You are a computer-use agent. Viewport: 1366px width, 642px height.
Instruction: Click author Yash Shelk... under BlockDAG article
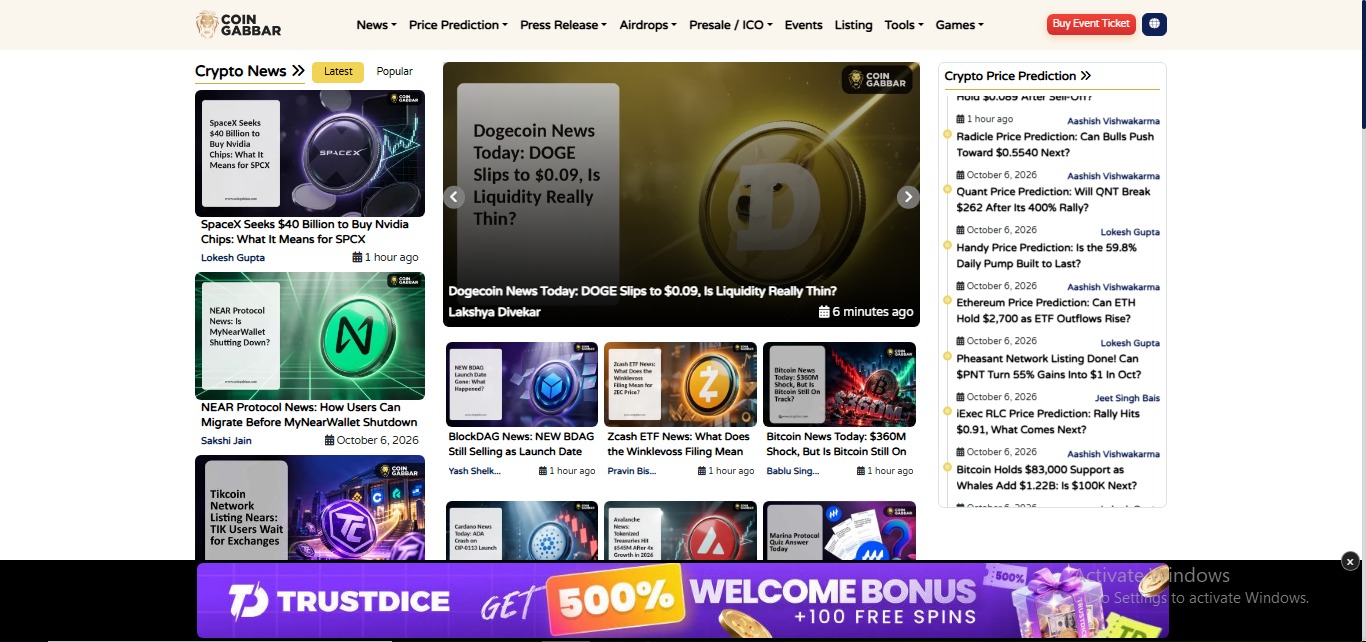[x=474, y=471]
